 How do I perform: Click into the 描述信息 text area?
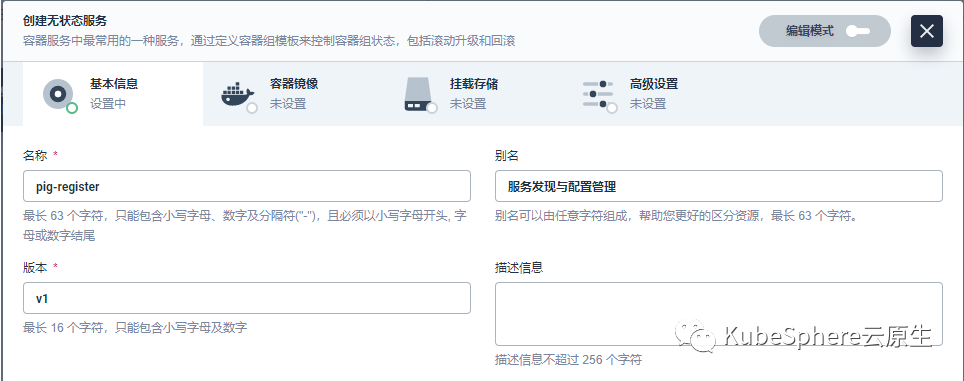pos(719,313)
